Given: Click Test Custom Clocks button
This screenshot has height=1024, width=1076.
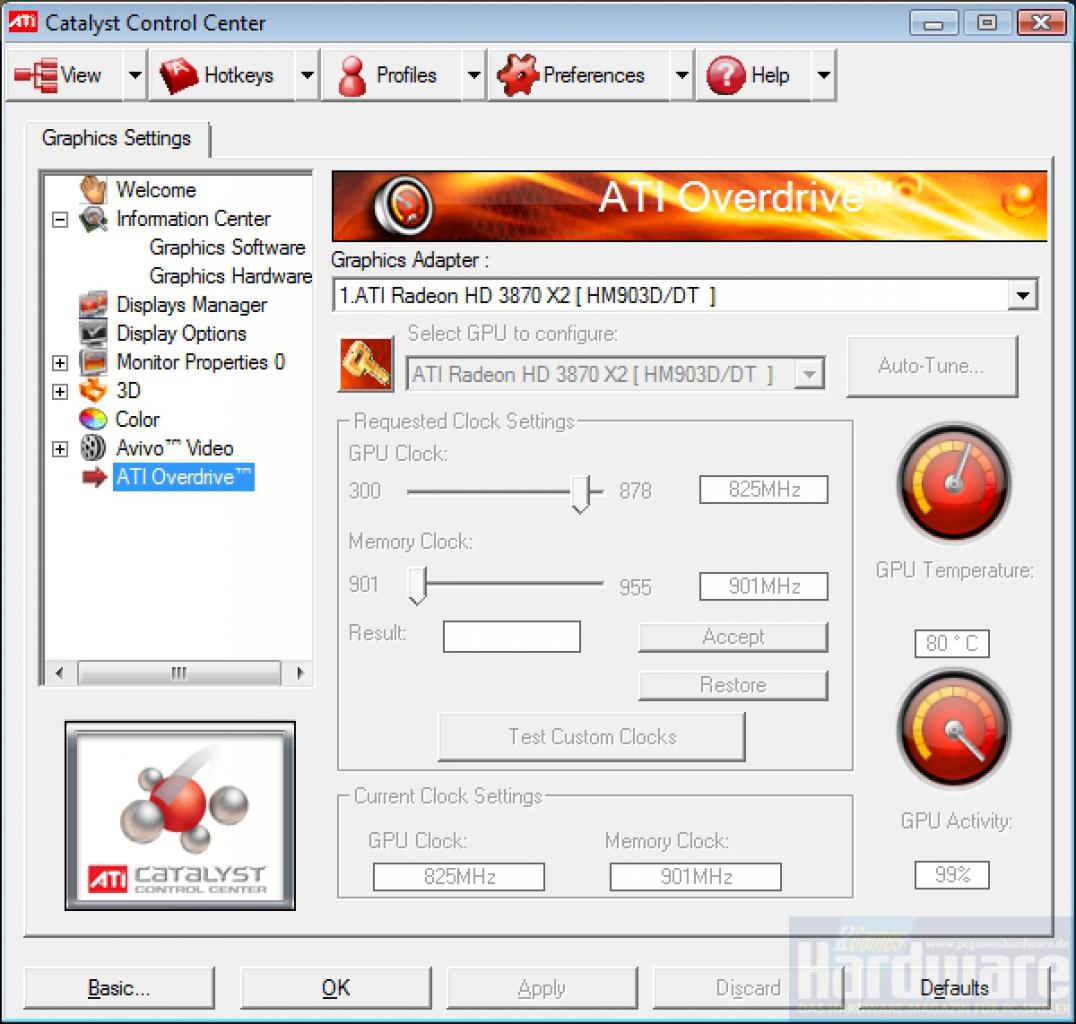Looking at the screenshot, I should click(x=592, y=736).
